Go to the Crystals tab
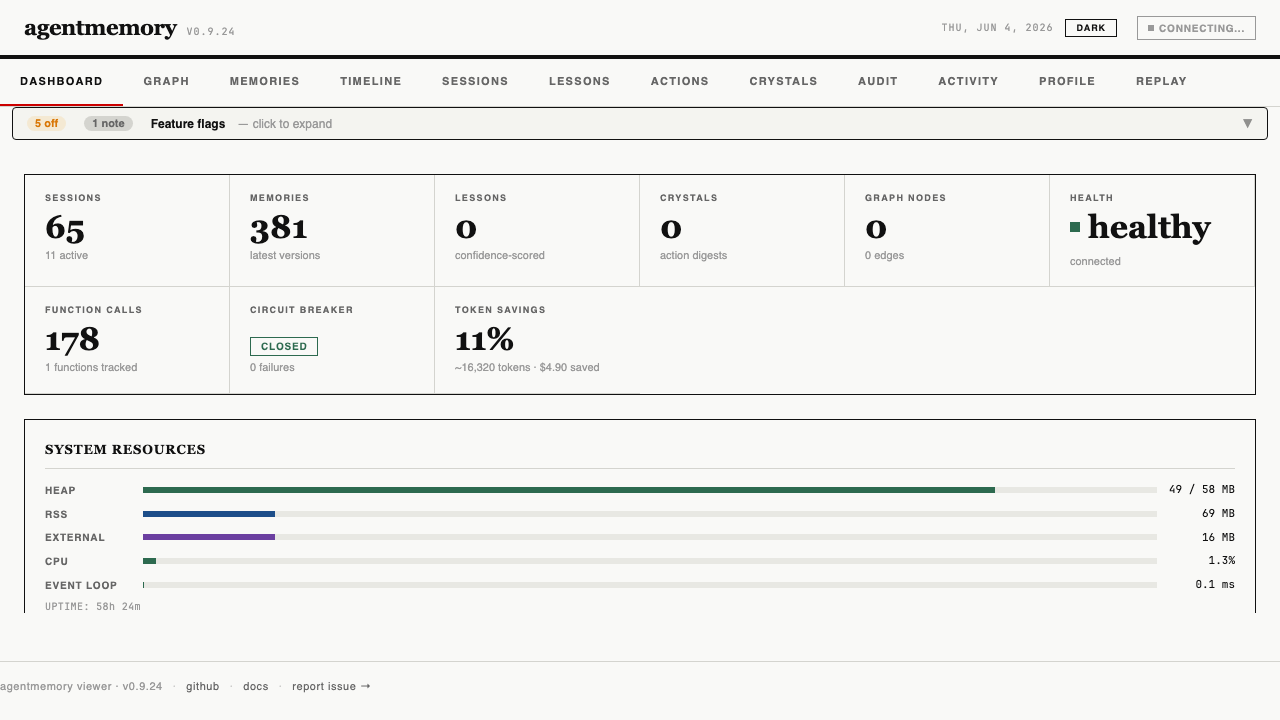Image resolution: width=1280 pixels, height=720 pixels. click(x=783, y=81)
